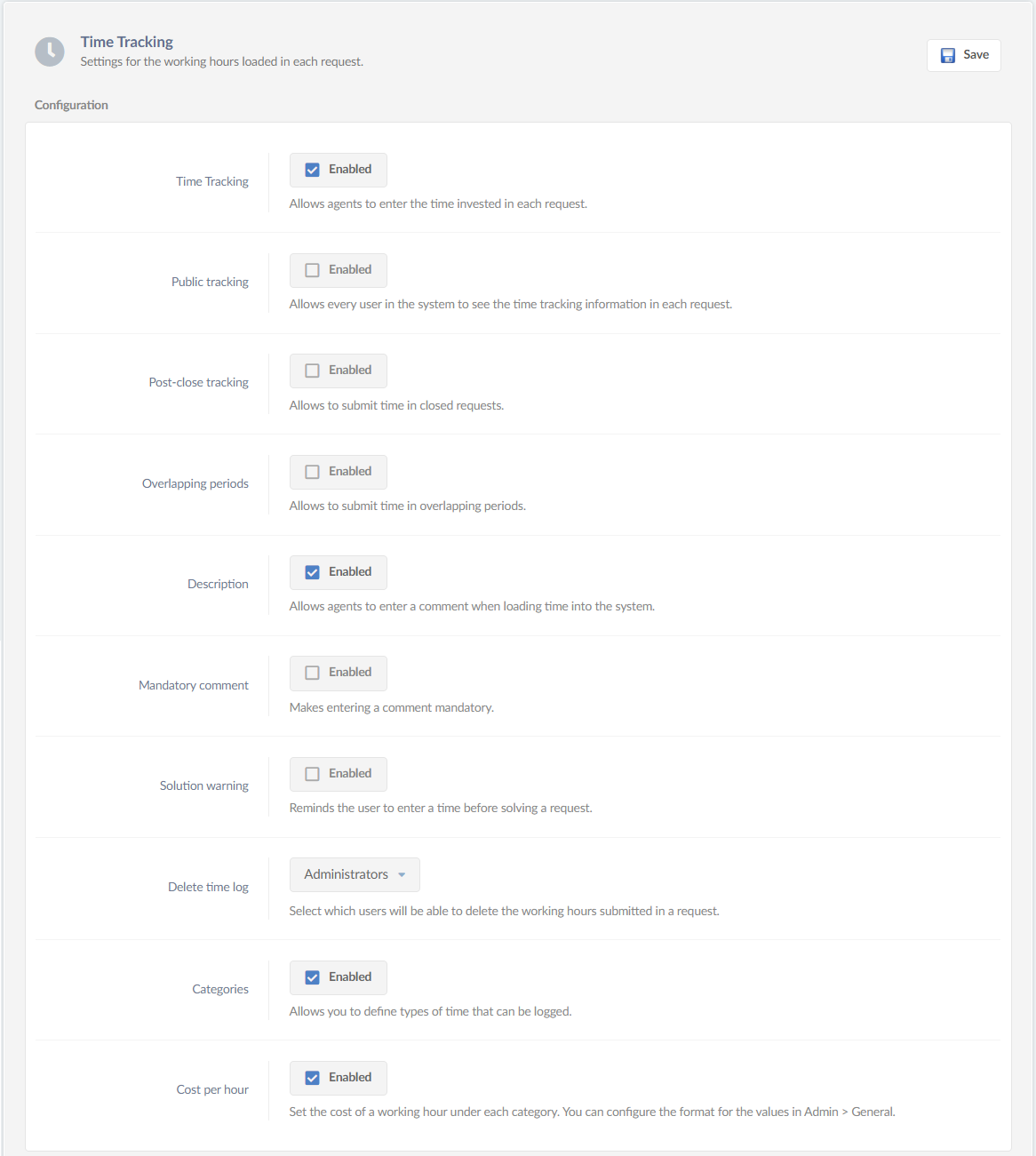Click the Admin > General hint text
The width and height of the screenshot is (1036, 1156).
tap(850, 1111)
